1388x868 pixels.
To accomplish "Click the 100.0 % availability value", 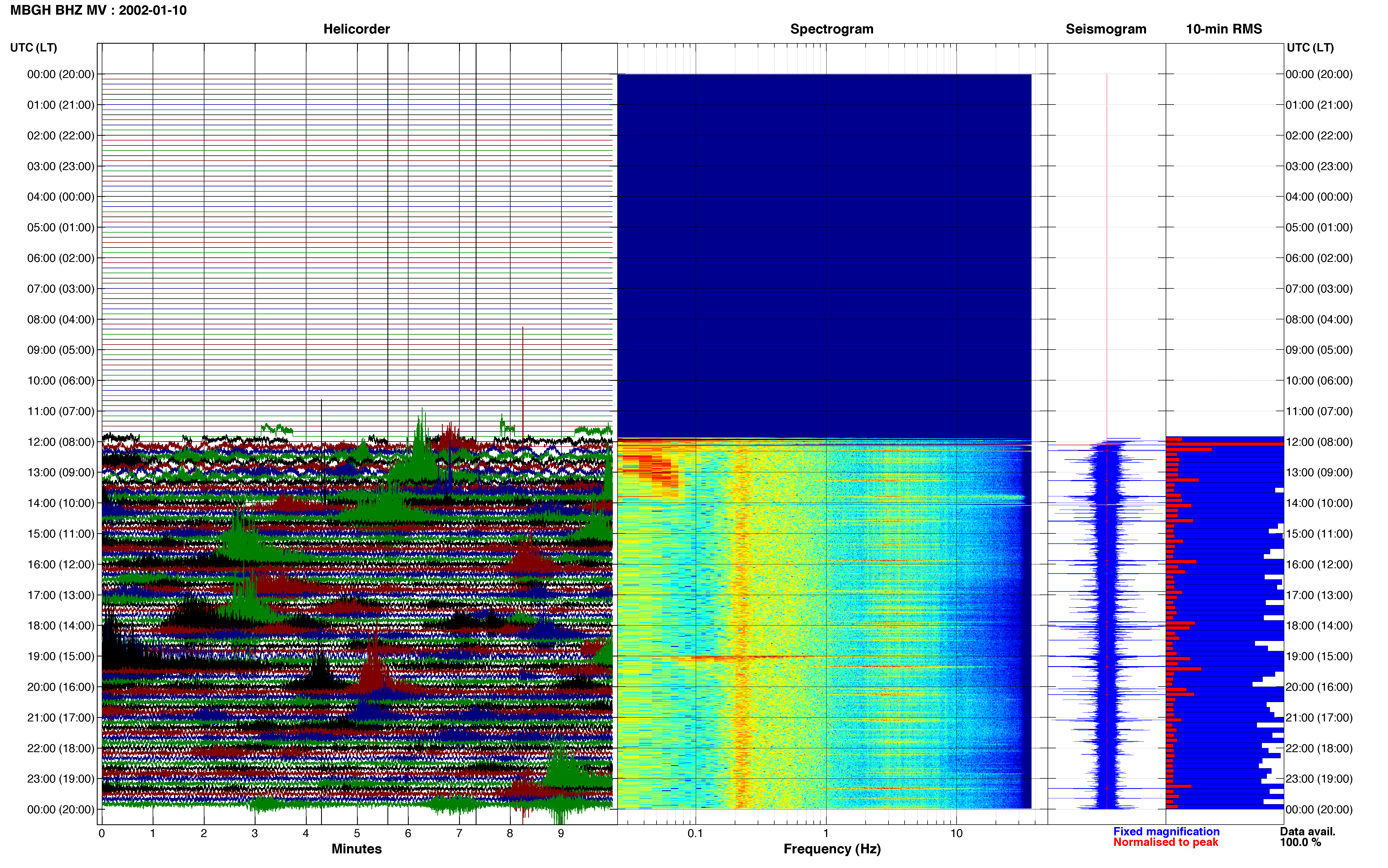I will point(1300,842).
